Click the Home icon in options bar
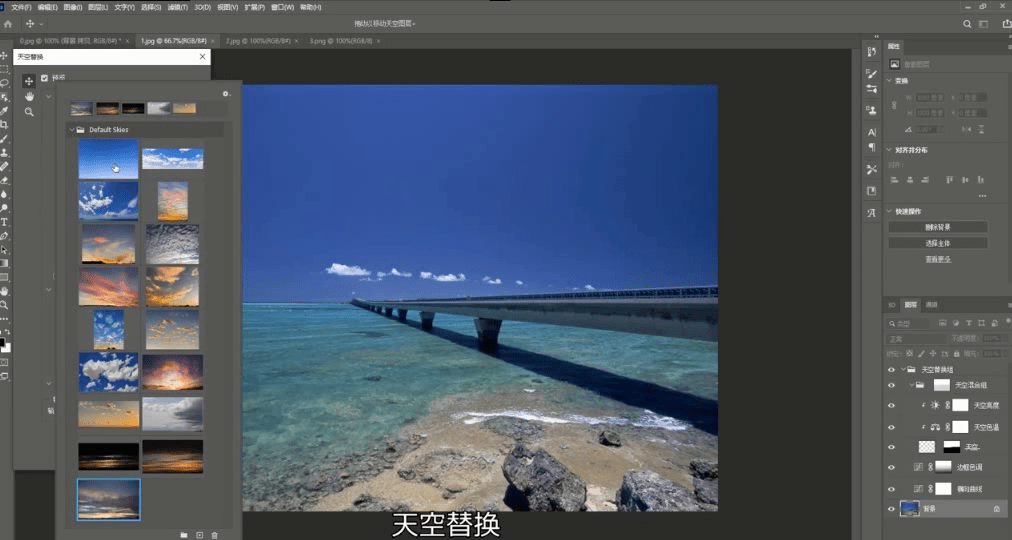1012x540 pixels. 8,24
